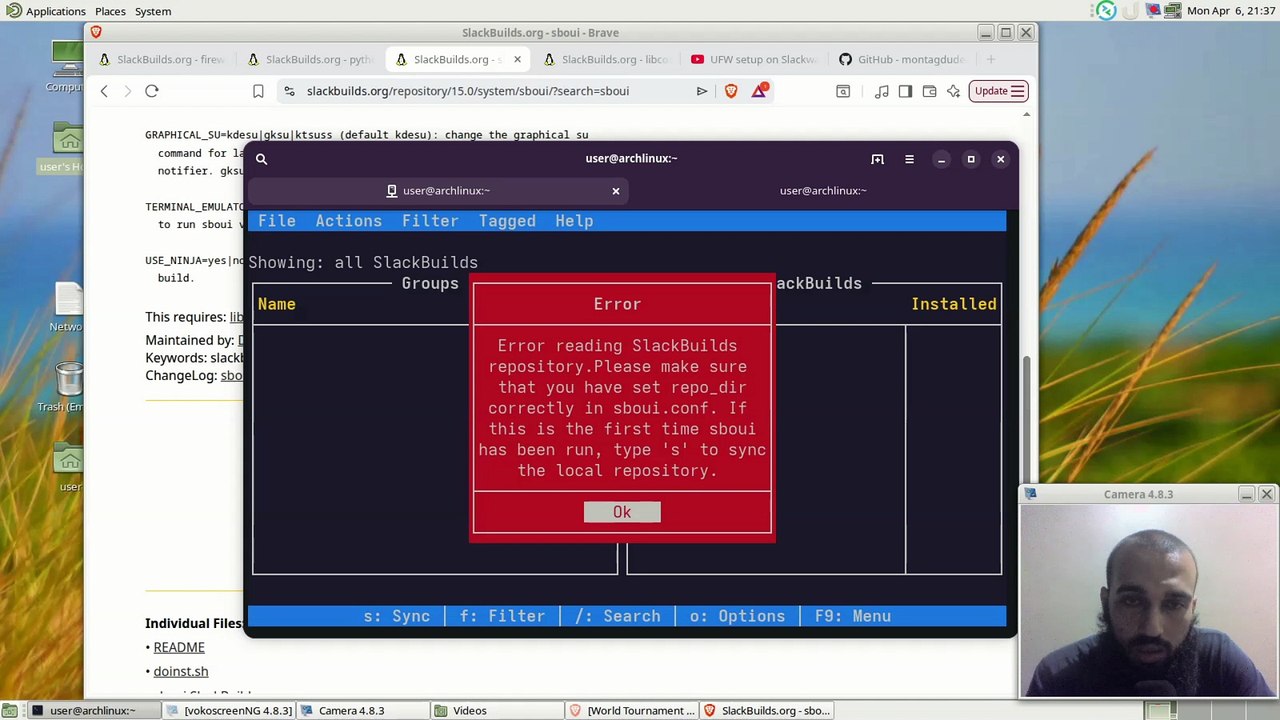Screen dimensions: 1280x720
Task: Switch to SlackBuilds.org libconfig browser tab
Action: (605, 59)
